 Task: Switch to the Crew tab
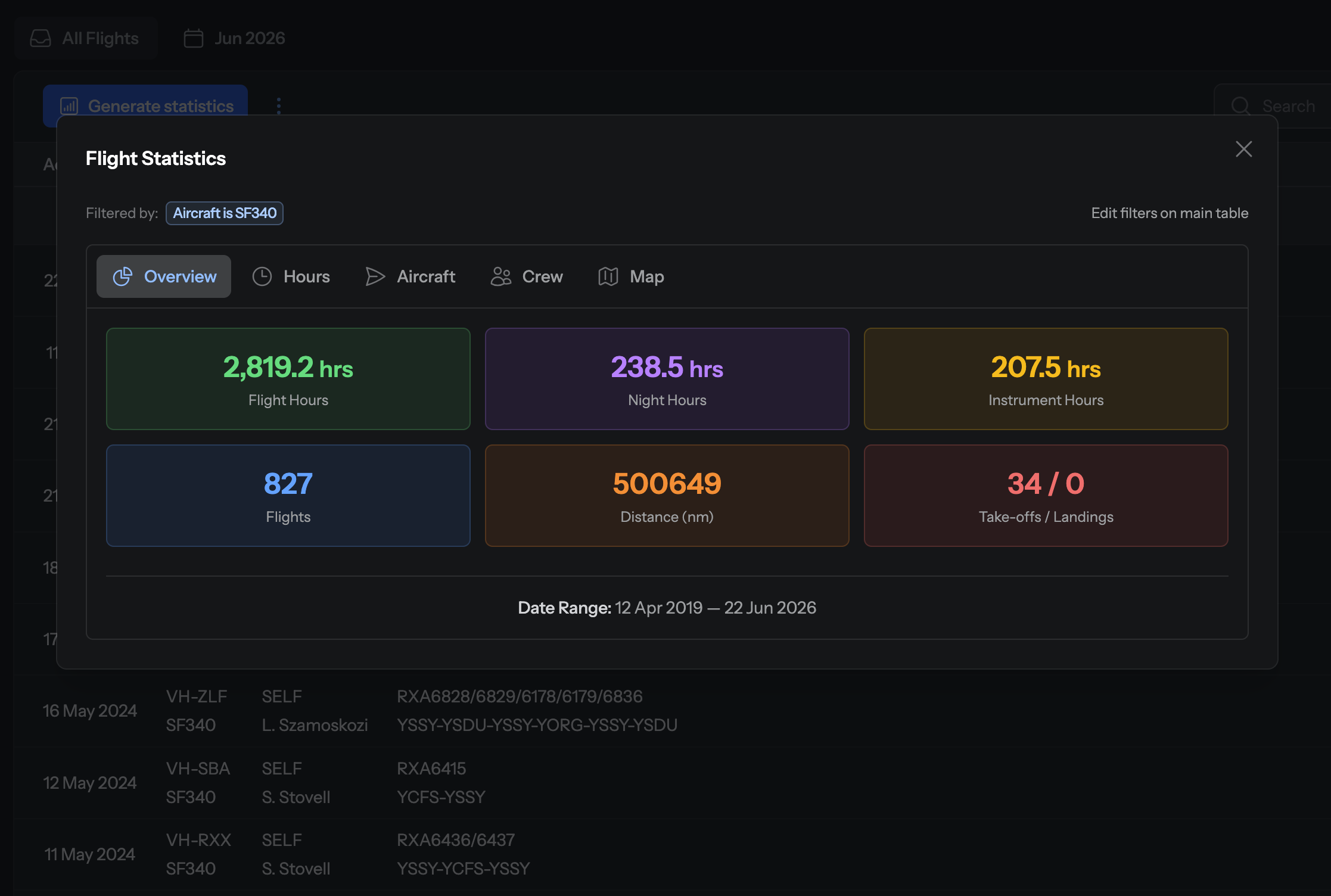point(527,276)
